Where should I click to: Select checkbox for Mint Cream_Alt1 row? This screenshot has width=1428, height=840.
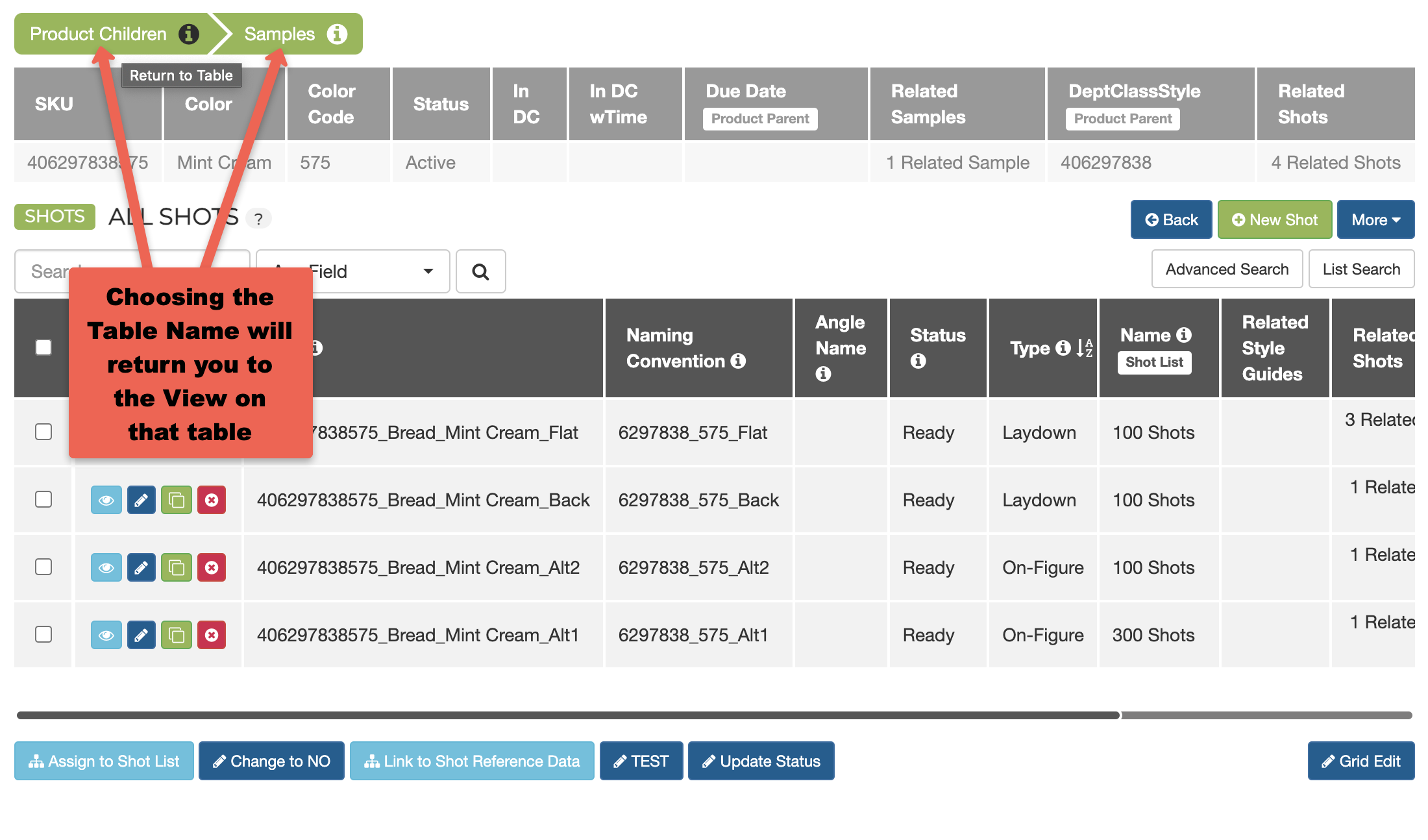43,634
